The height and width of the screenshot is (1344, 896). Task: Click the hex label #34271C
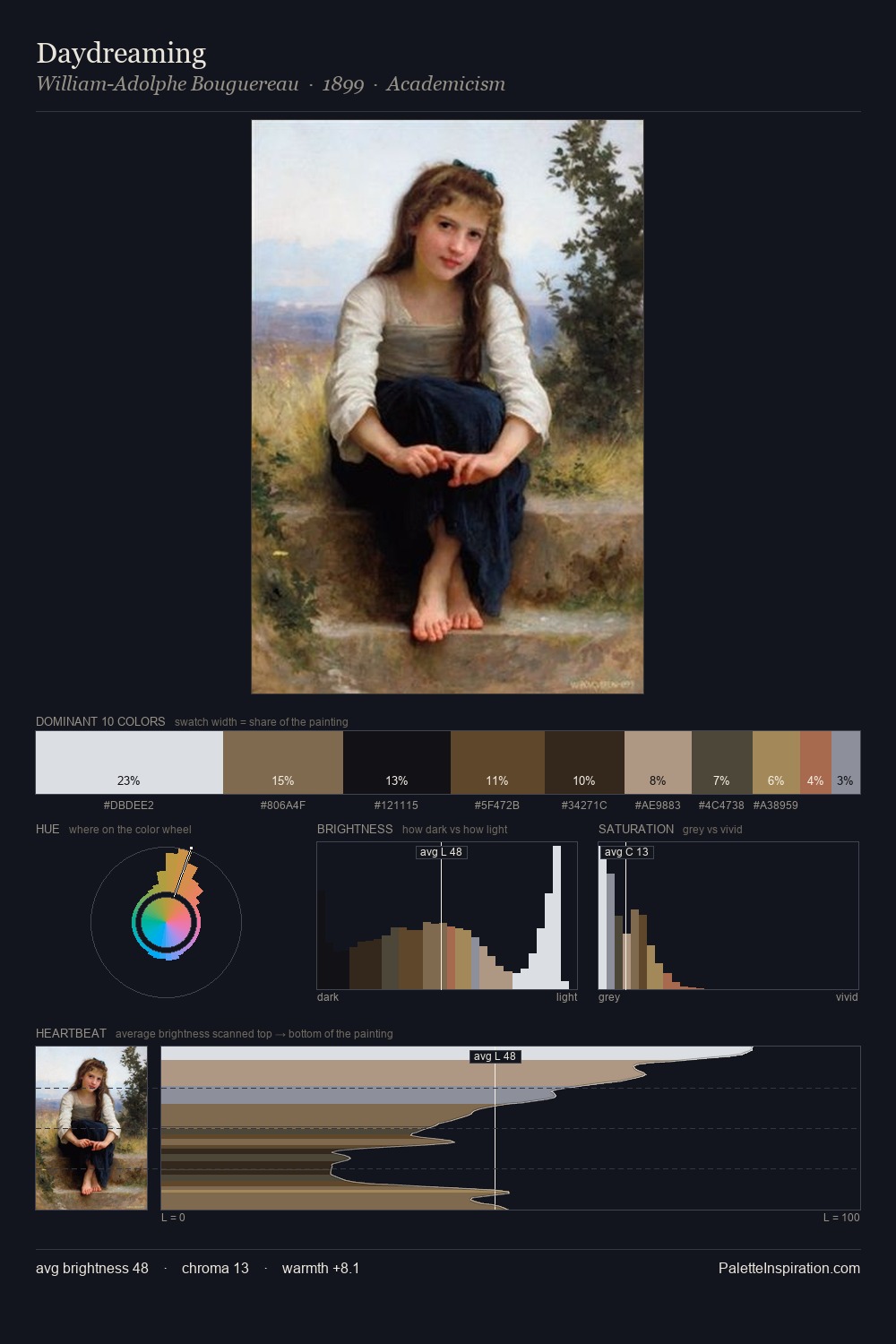[x=584, y=806]
